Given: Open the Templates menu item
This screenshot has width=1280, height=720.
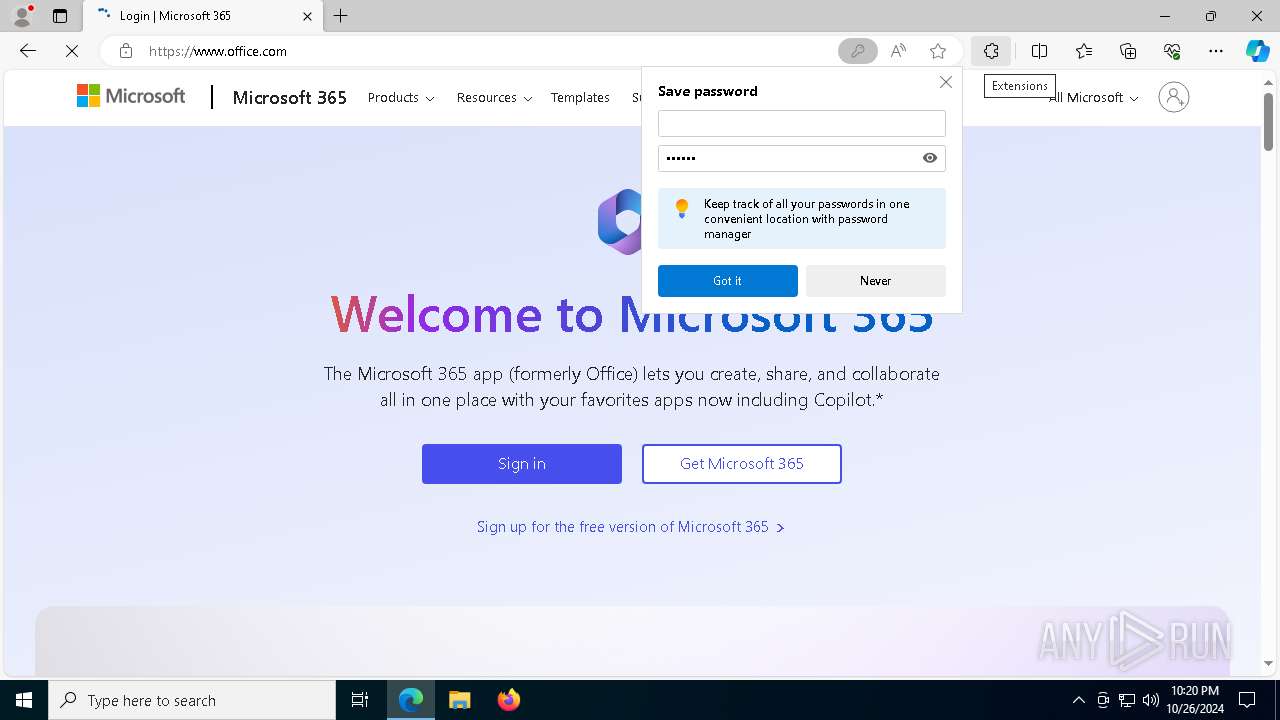Looking at the screenshot, I should [580, 97].
